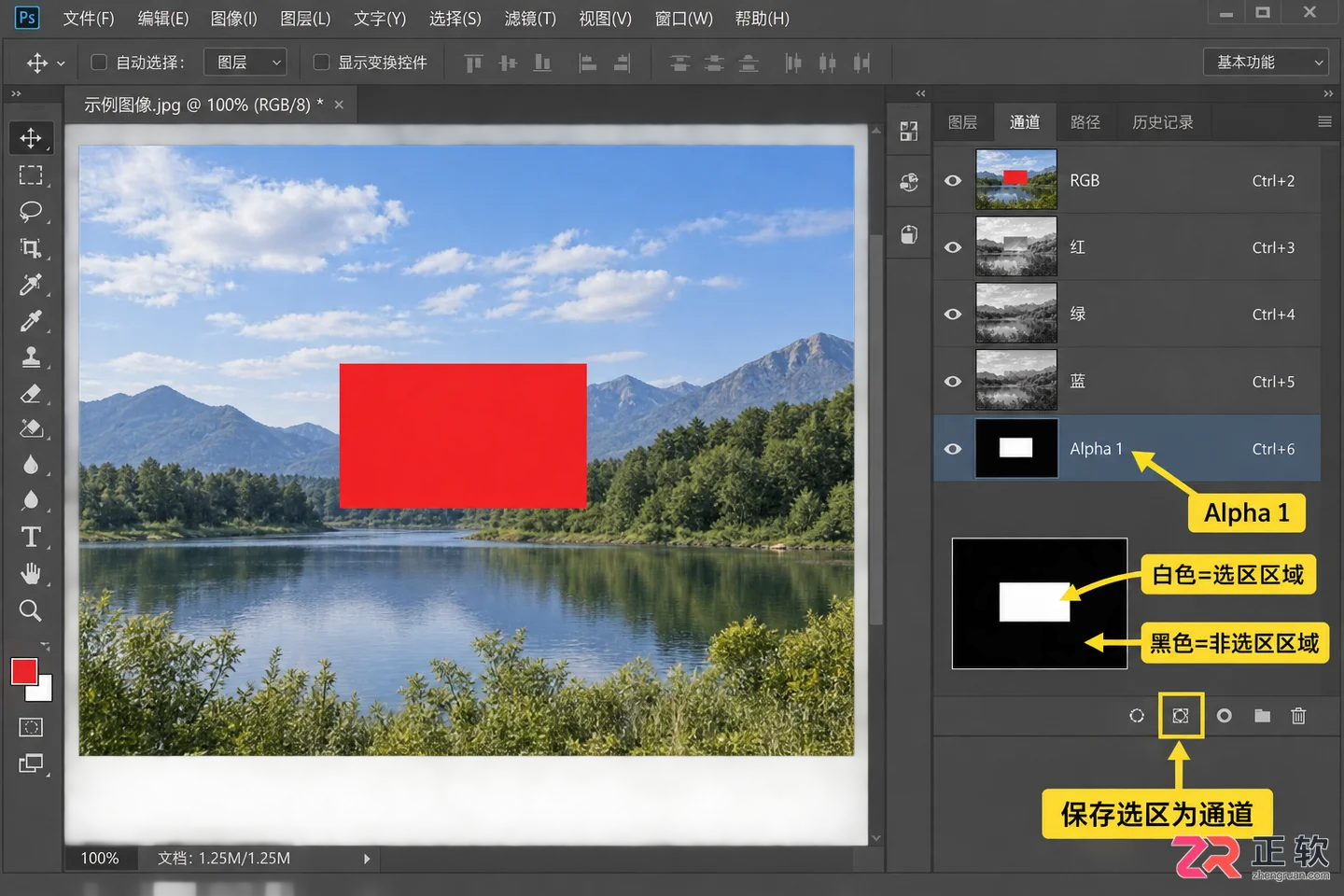The height and width of the screenshot is (896, 1344).
Task: Hide the RGB channel
Action: [953, 180]
